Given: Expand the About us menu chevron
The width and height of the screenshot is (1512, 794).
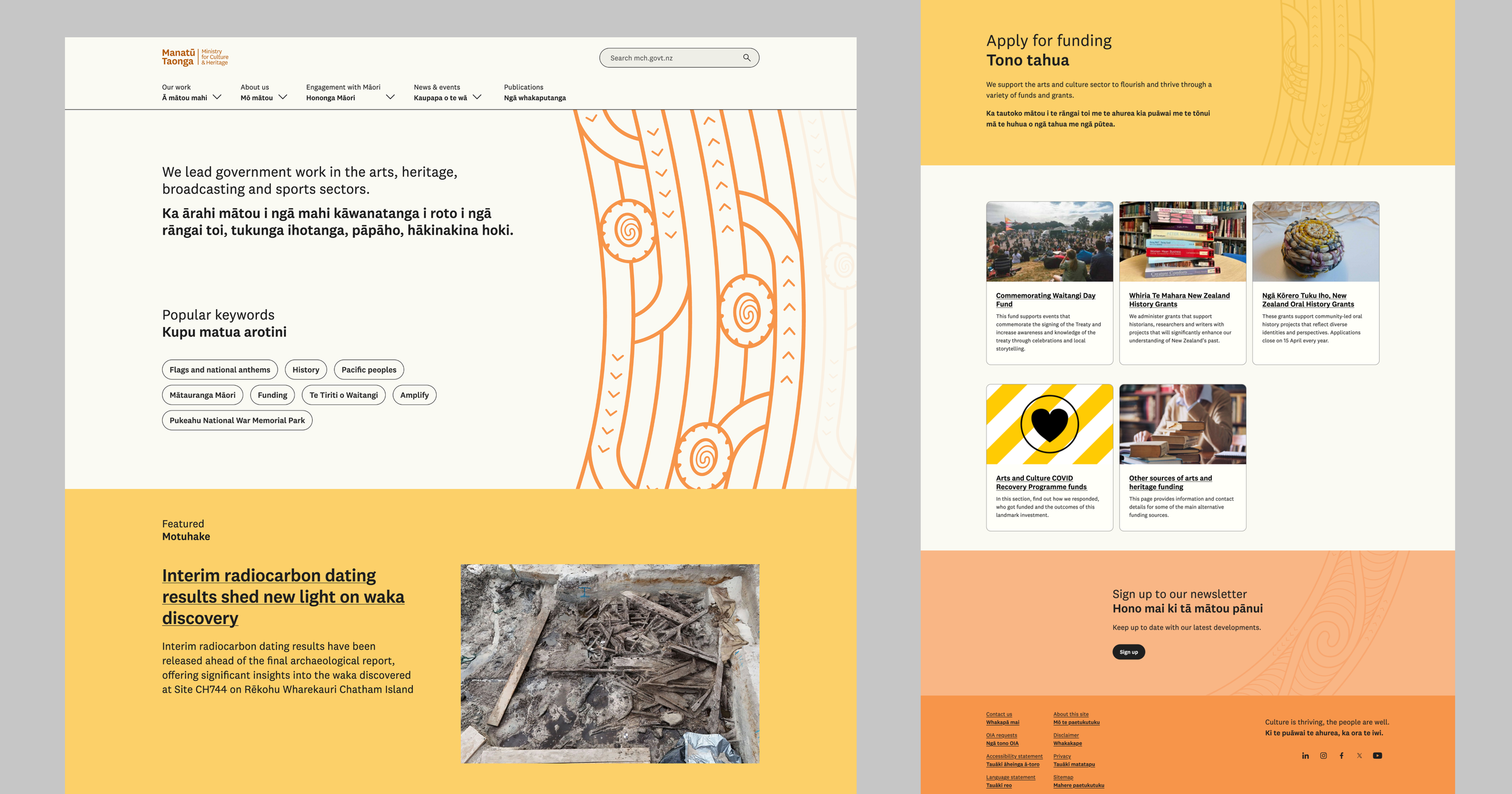Looking at the screenshot, I should pyautogui.click(x=282, y=97).
